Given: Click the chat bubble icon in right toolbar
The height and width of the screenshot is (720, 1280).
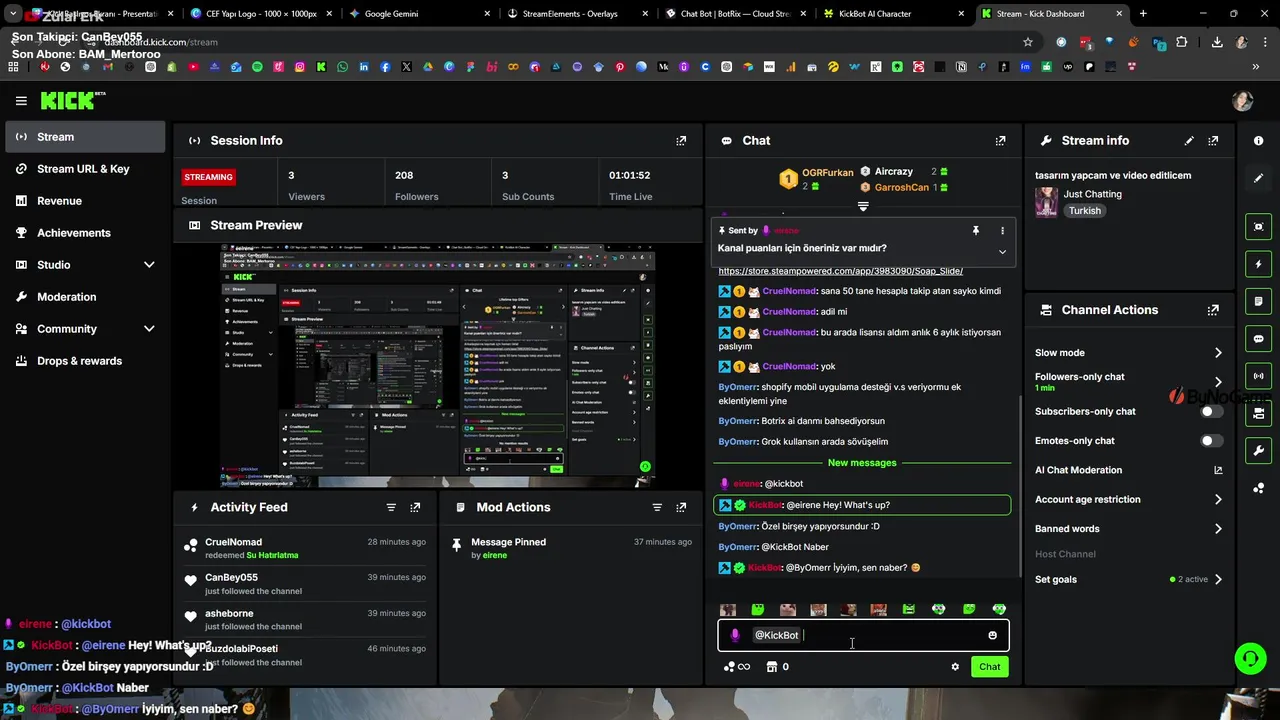Looking at the screenshot, I should tap(1258, 339).
